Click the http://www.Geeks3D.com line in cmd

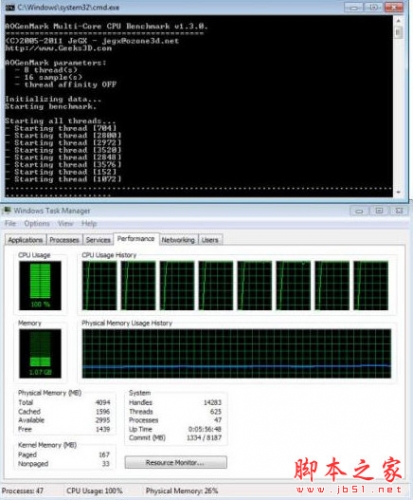pyautogui.click(x=59, y=48)
